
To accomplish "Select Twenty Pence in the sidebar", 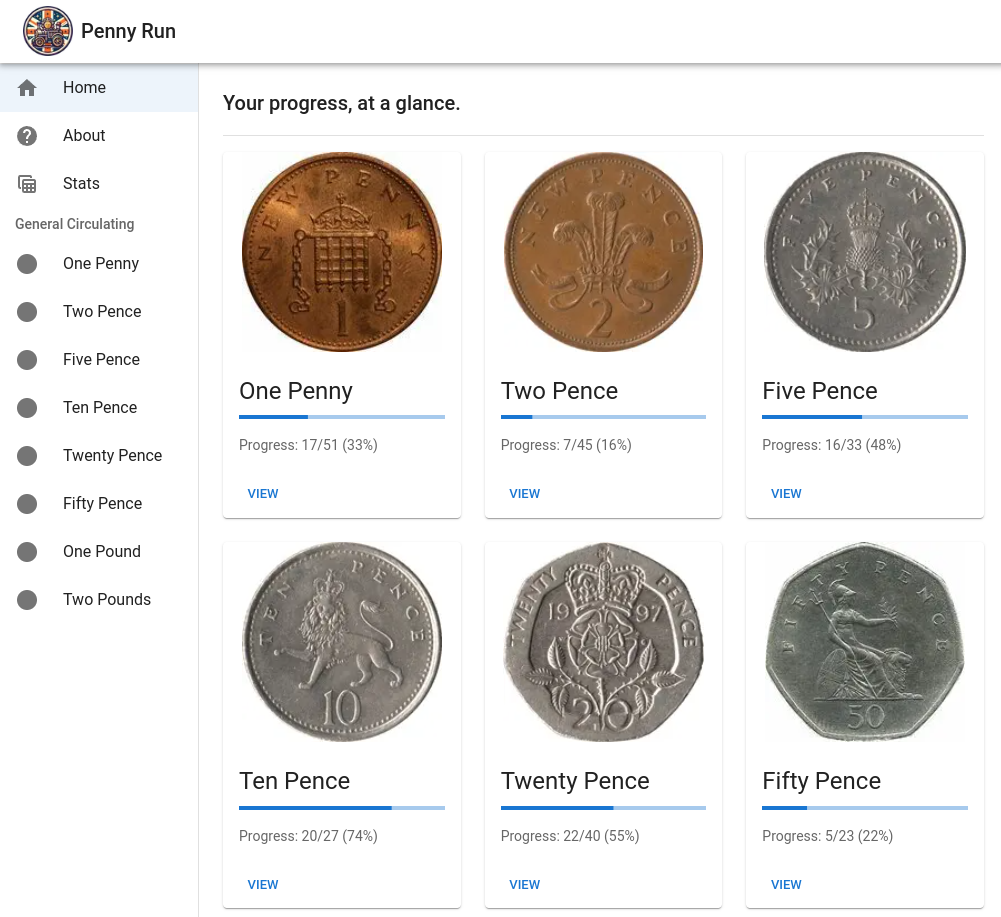I will [112, 455].
